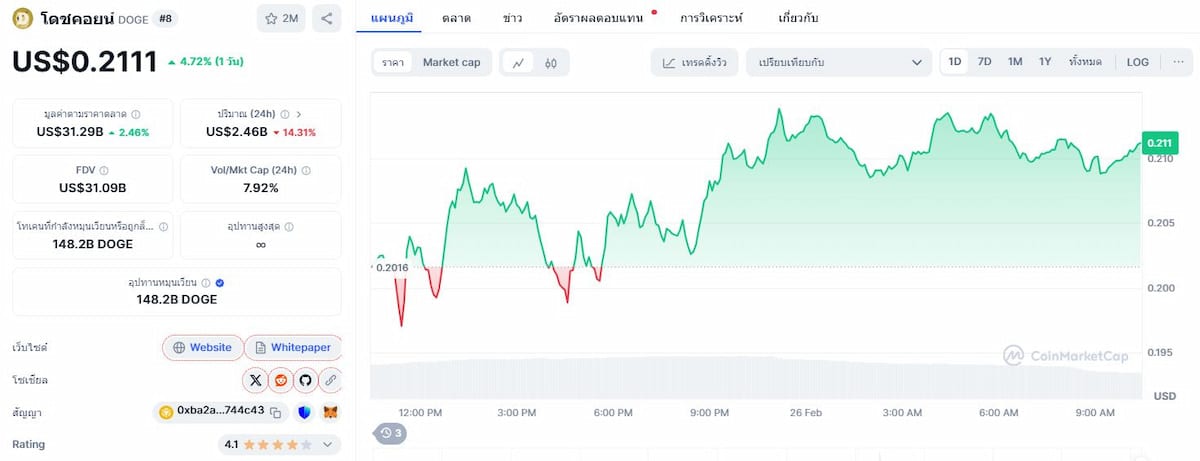This screenshot has width=1200, height=461.
Task: Click the blue security shield icon
Action: point(304,411)
